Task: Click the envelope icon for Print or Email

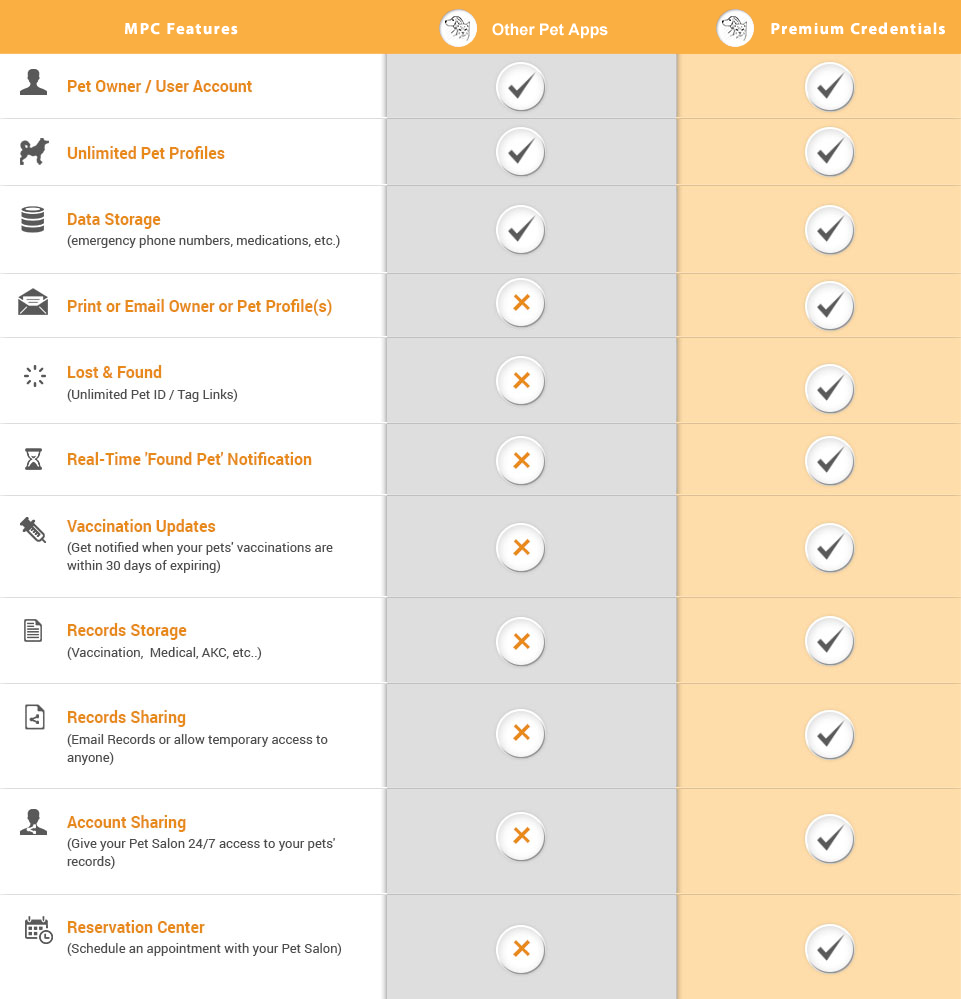Action: tap(33, 302)
